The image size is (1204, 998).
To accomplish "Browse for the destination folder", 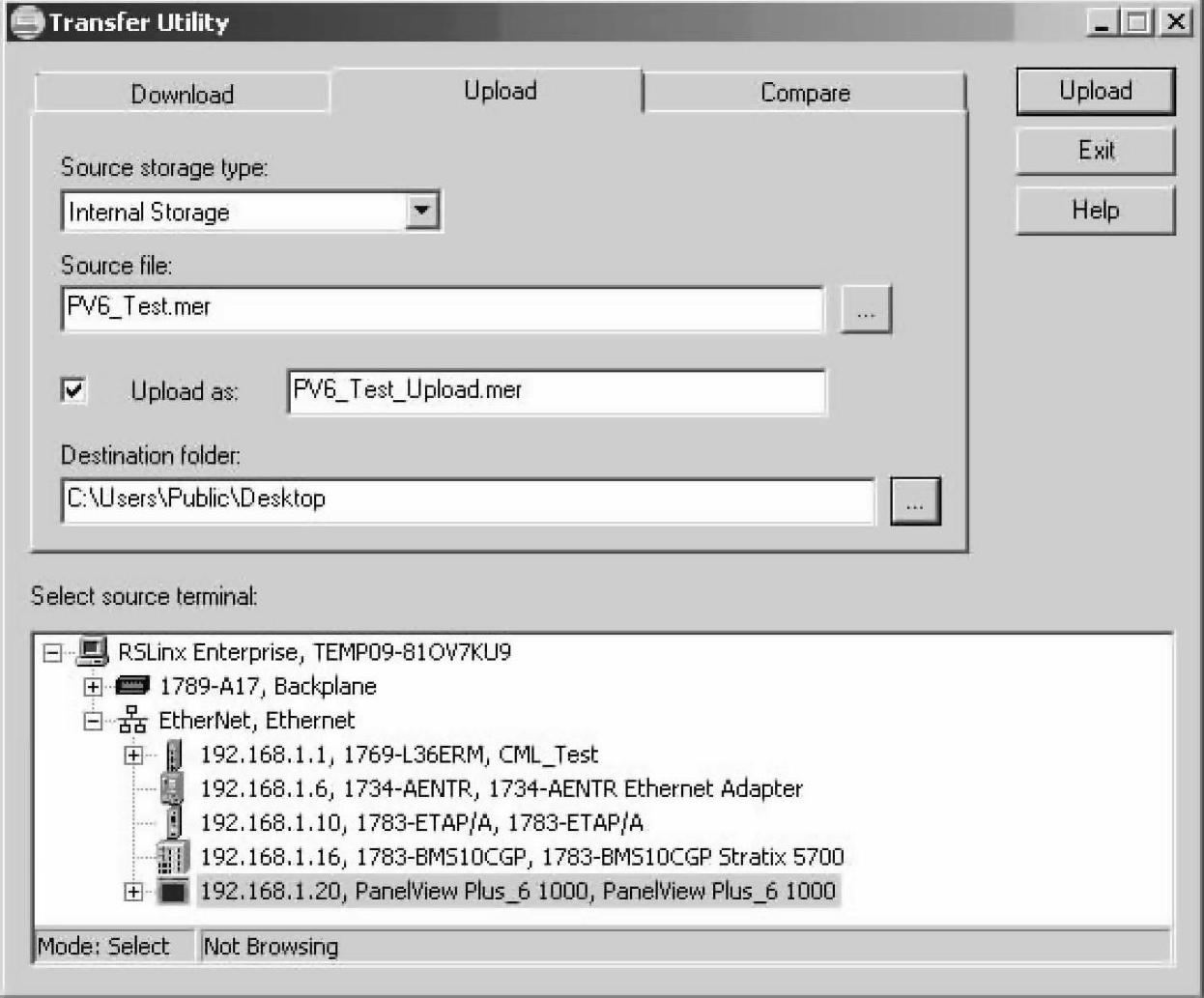I will pyautogui.click(x=914, y=501).
